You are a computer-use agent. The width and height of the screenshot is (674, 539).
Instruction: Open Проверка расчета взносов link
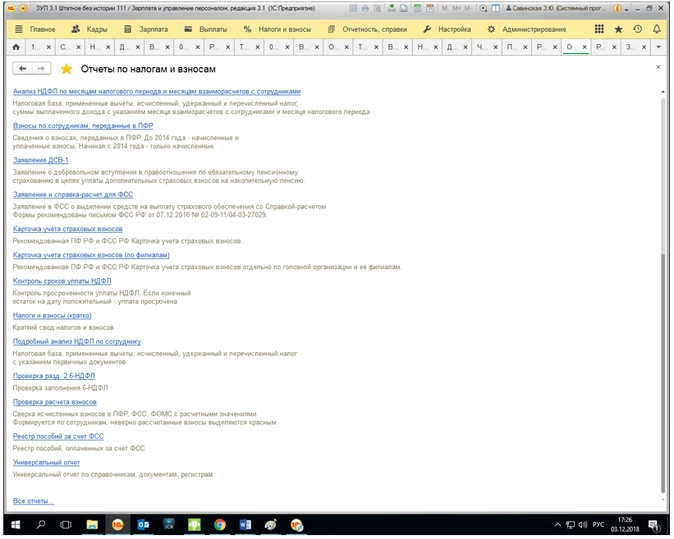pyautogui.click(x=55, y=402)
